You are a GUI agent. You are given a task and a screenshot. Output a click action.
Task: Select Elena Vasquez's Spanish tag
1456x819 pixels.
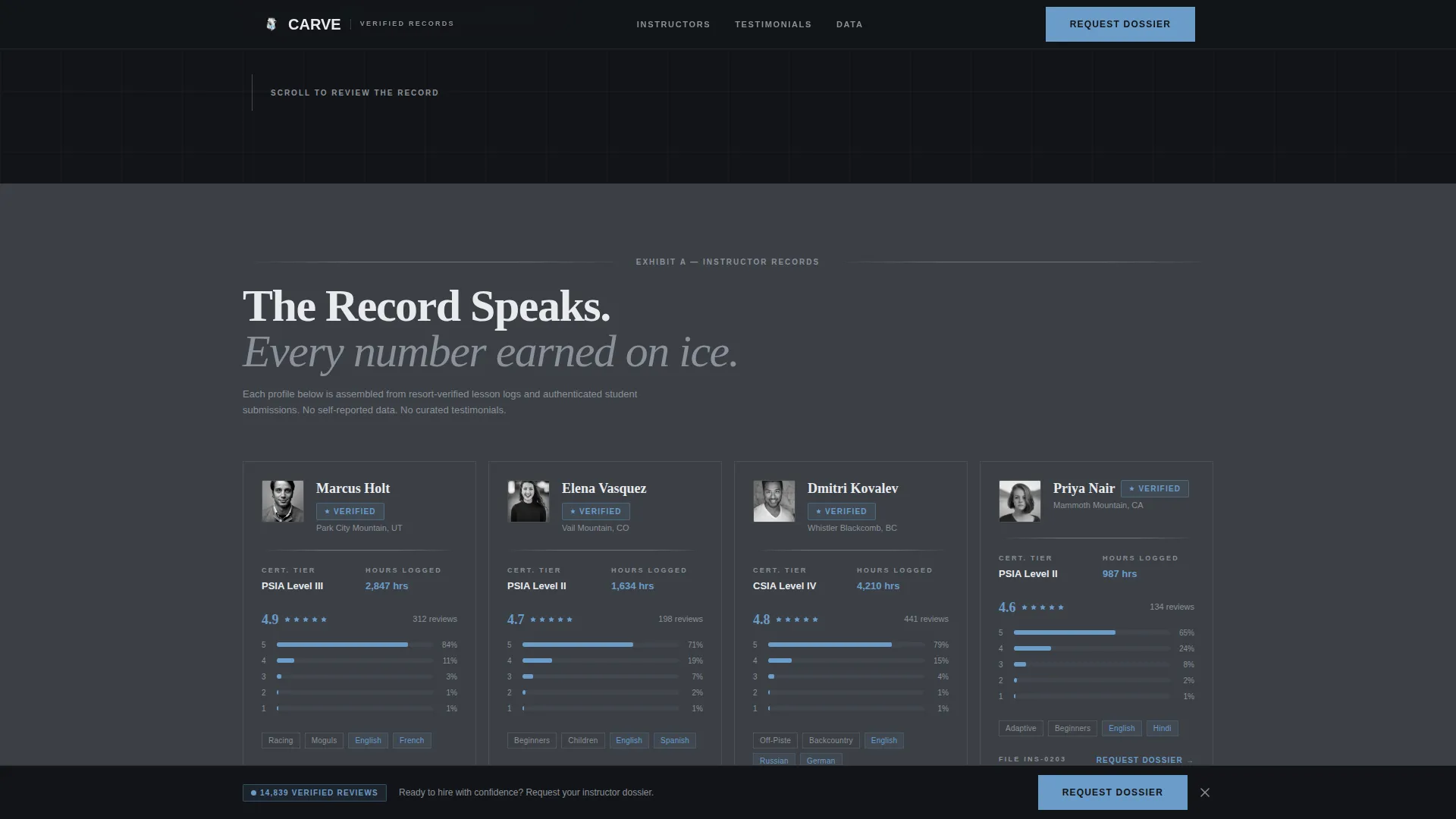pos(675,741)
